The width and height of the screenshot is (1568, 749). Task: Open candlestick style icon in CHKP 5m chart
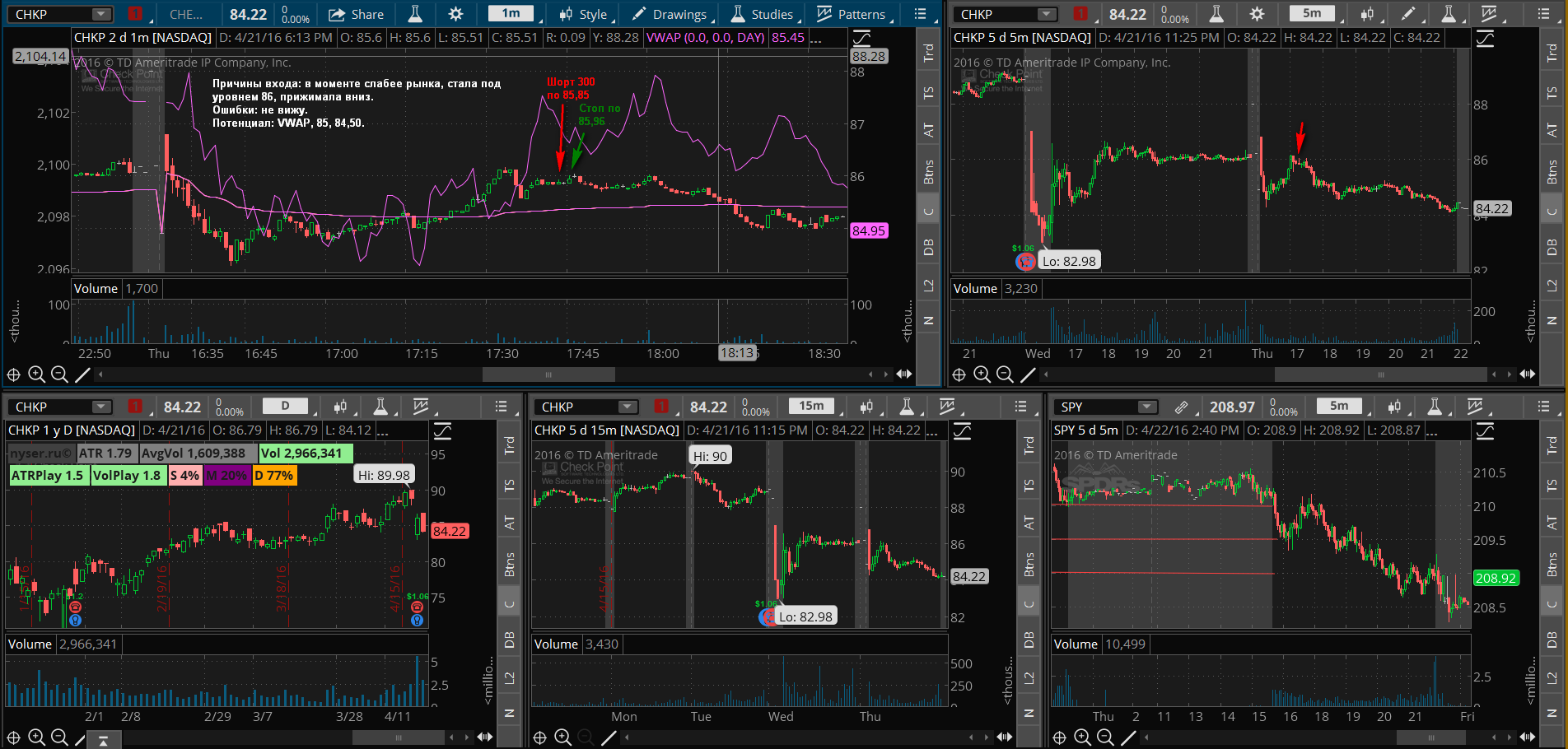point(1367,14)
